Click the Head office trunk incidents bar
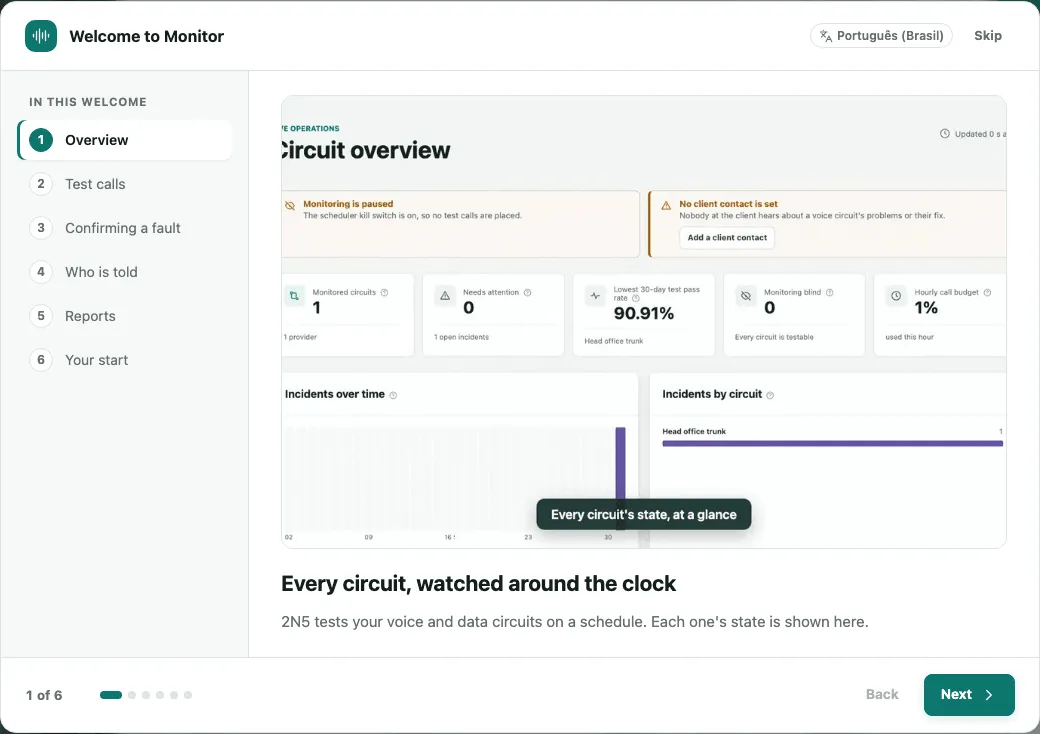This screenshot has width=1040, height=734. (832, 444)
